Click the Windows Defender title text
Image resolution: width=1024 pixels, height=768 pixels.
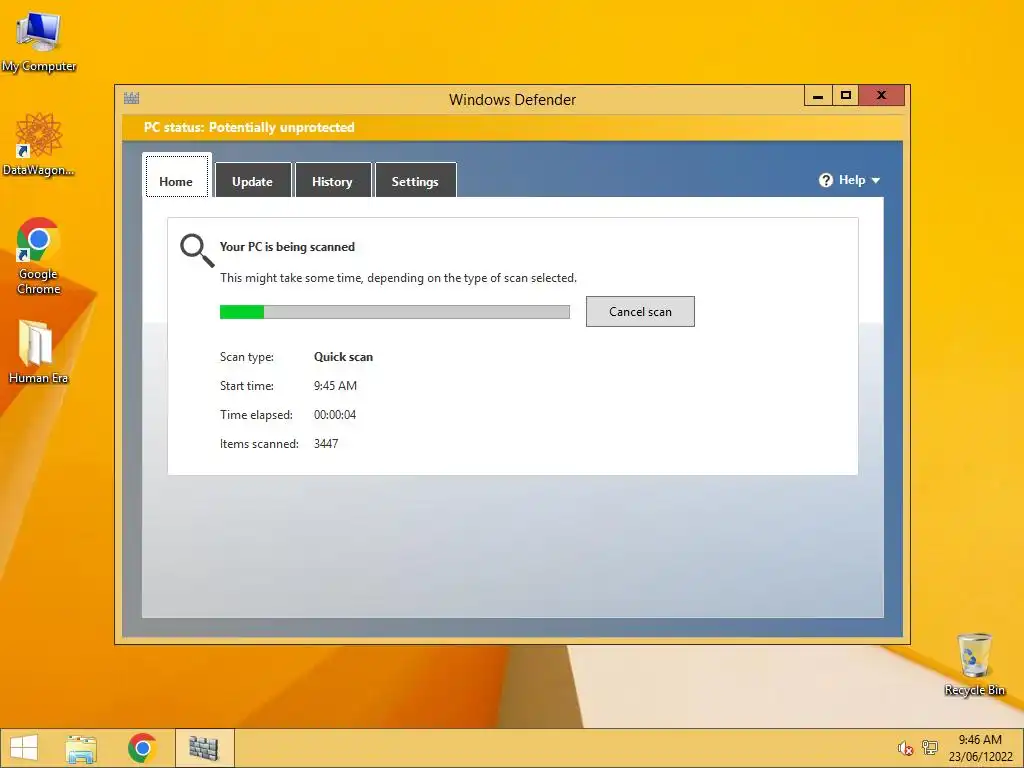(x=512, y=100)
